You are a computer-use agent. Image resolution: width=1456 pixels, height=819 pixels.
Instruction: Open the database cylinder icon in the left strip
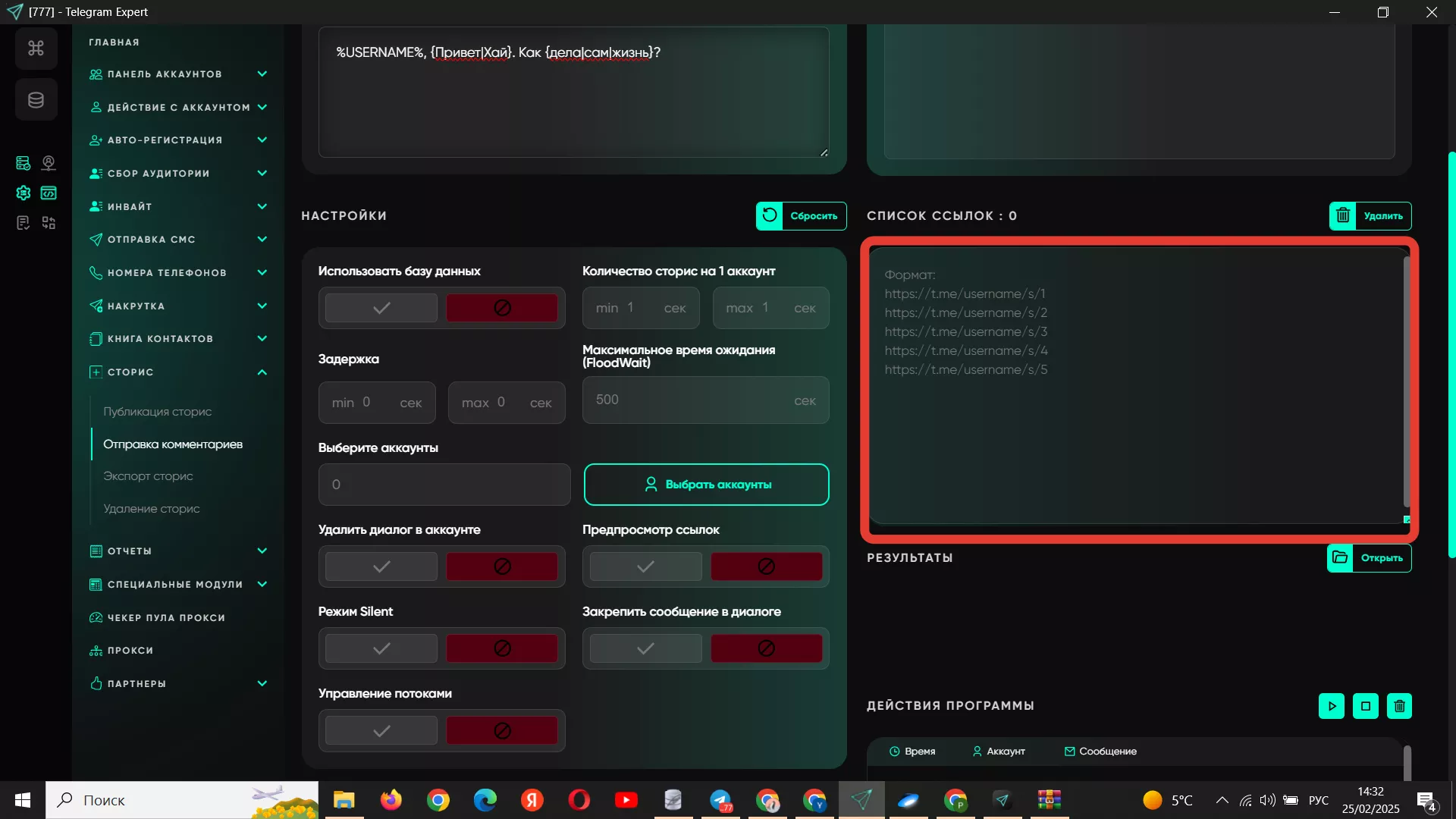point(36,99)
